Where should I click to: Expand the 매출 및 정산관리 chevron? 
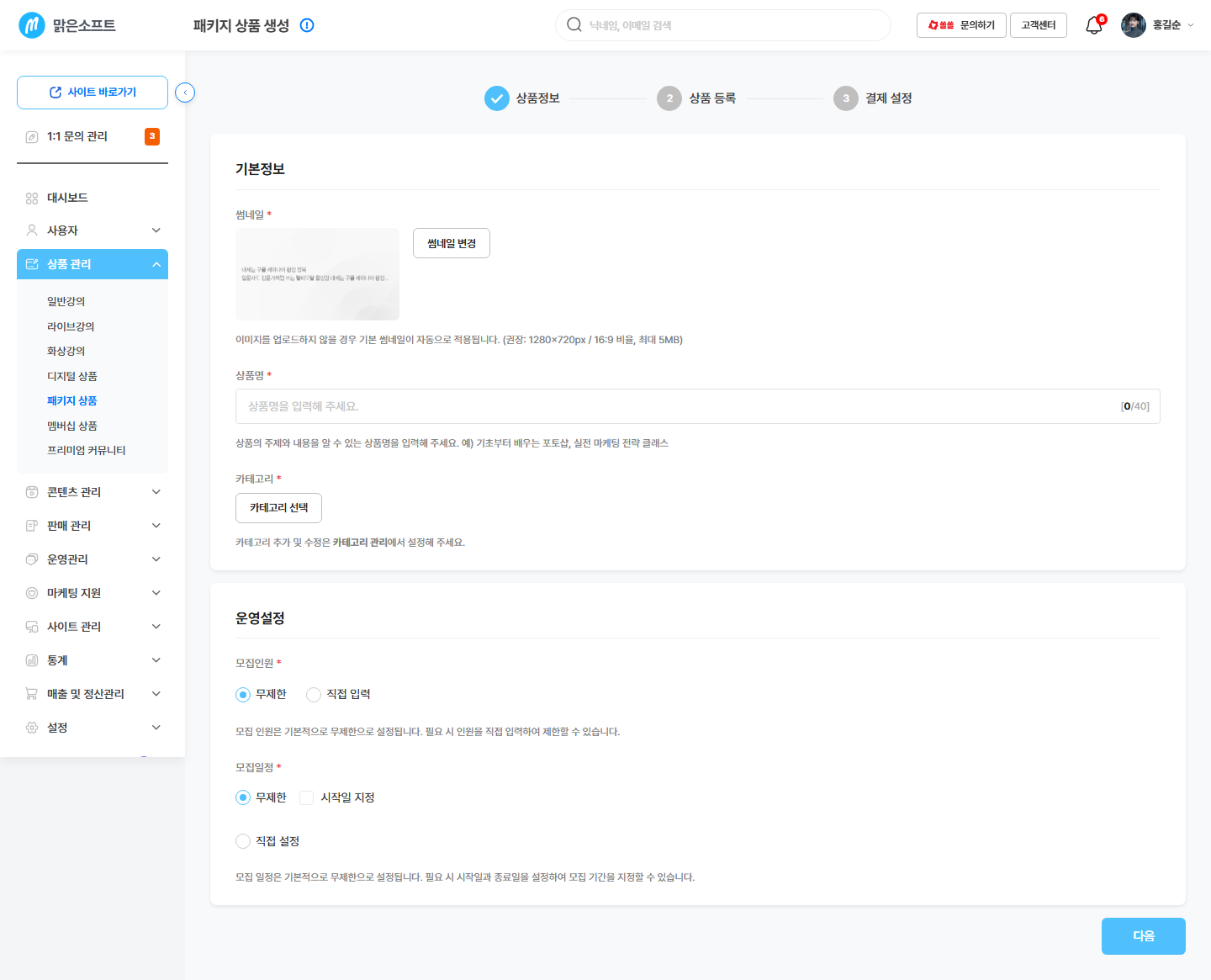156,694
